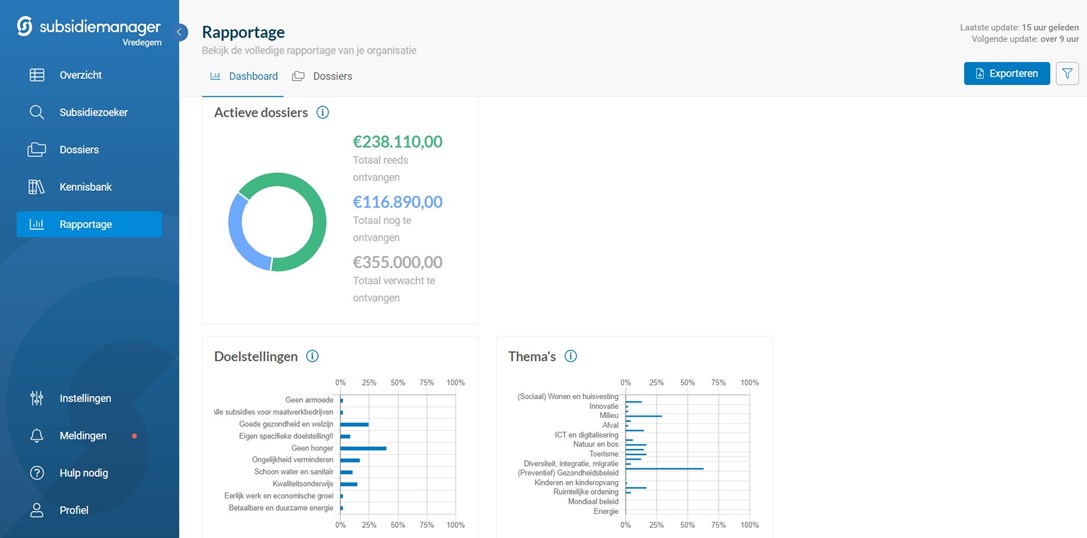Click the Subsidiemanager logo icon
Screen dimensions: 1087x538
[x=25, y=27]
